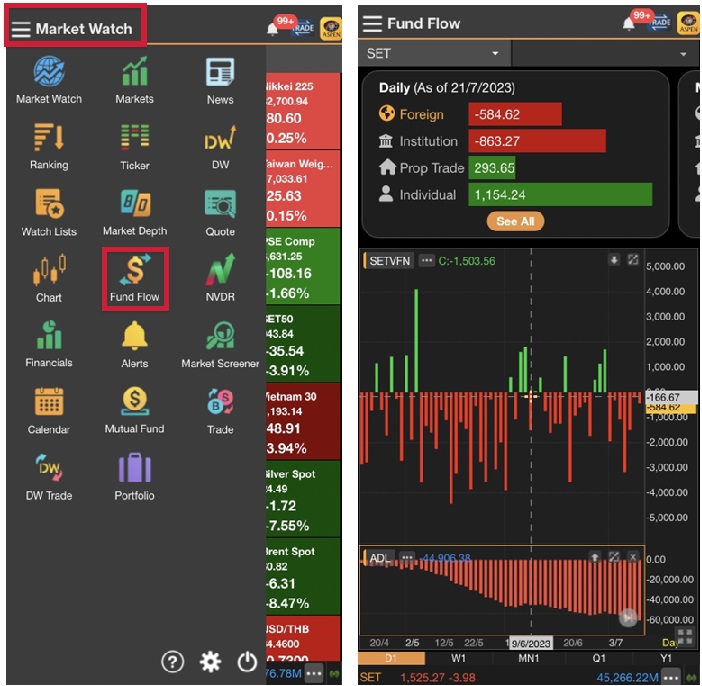Tap the hamburger menu next to Market Watch
Viewport: 702px width, 686px height.
(21, 29)
